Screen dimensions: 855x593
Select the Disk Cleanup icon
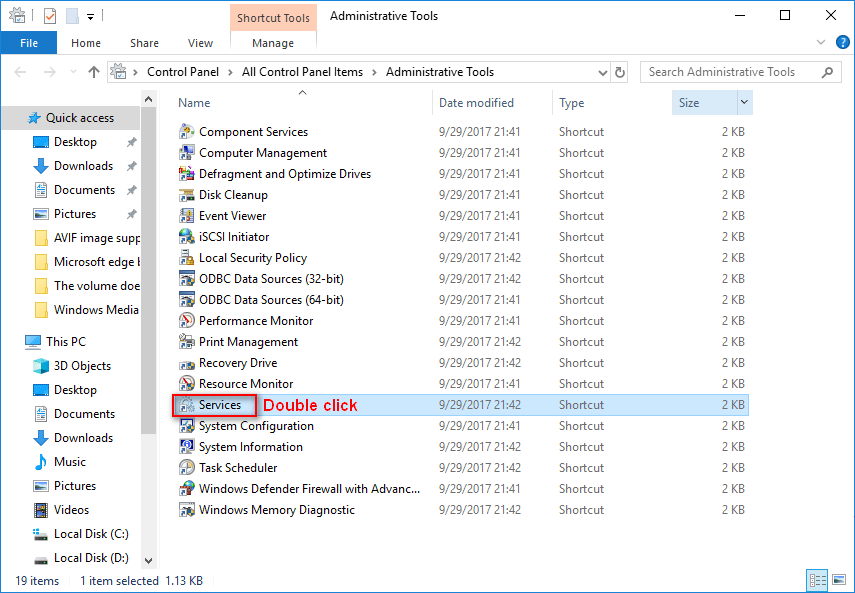tap(186, 195)
